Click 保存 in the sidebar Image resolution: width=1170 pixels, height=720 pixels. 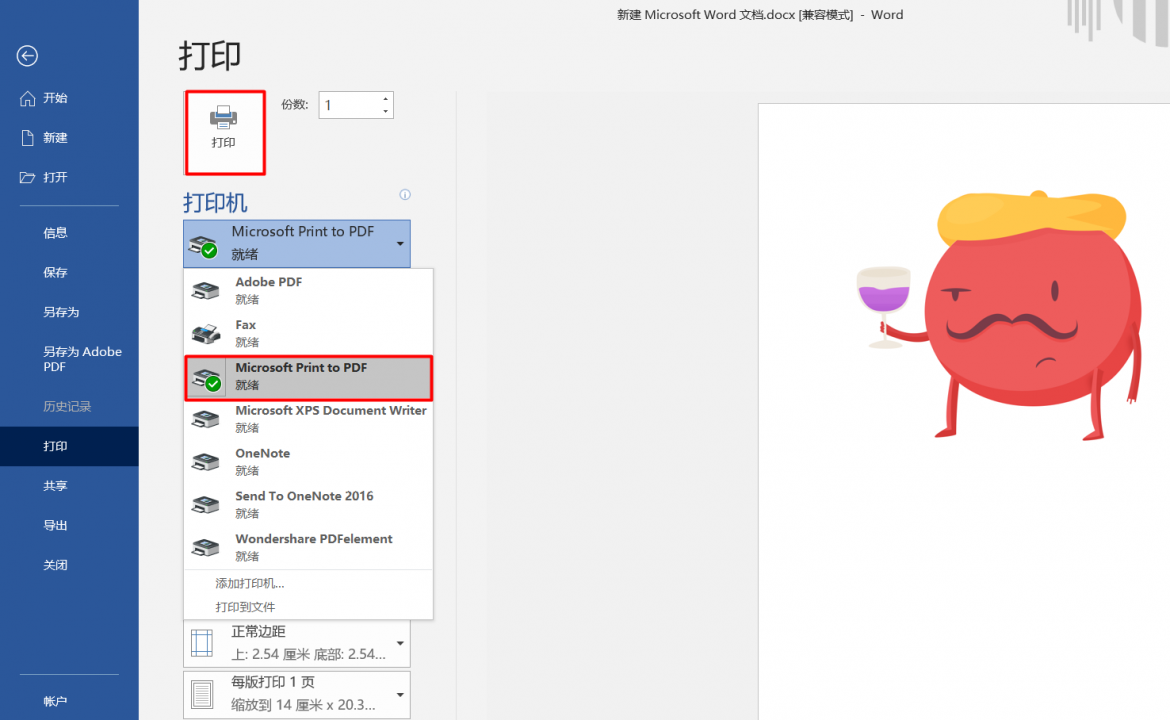pos(69,272)
